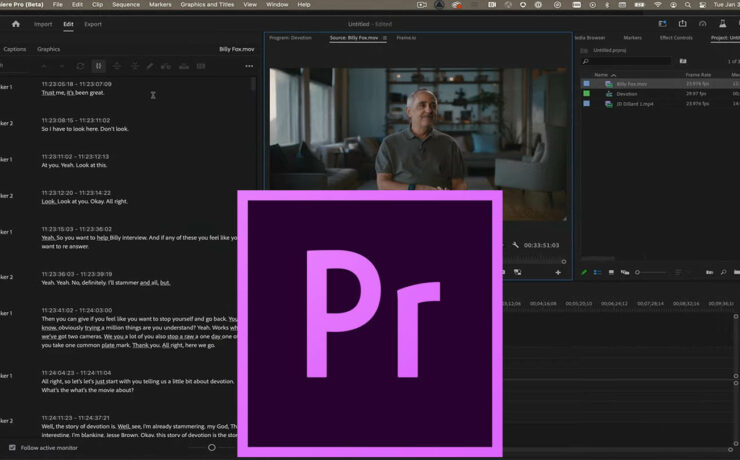Open the Window menu
The height and width of the screenshot is (460, 740).
pos(277,4)
